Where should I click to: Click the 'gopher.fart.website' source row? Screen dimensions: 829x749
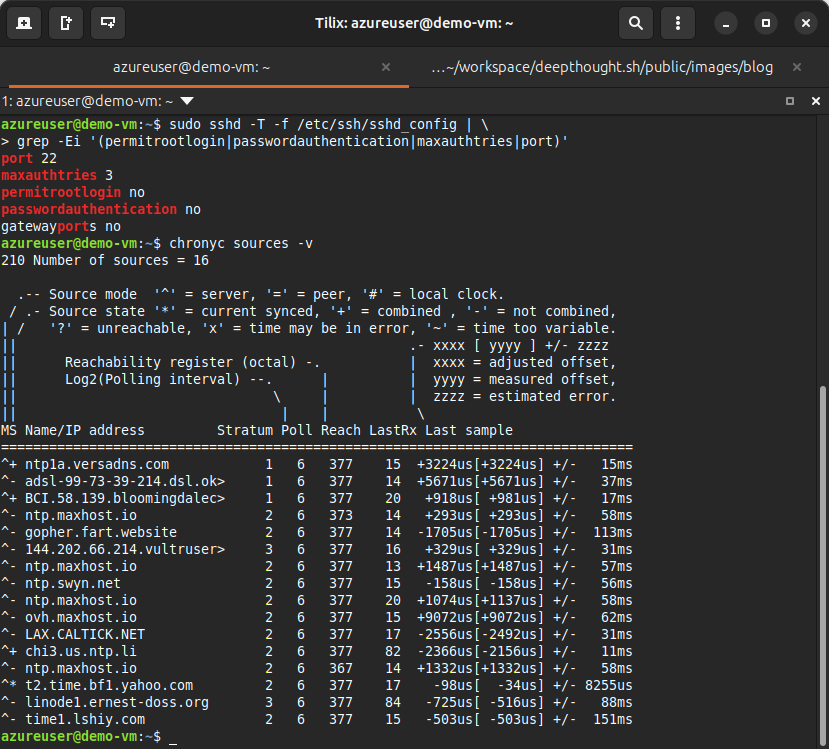coord(317,532)
